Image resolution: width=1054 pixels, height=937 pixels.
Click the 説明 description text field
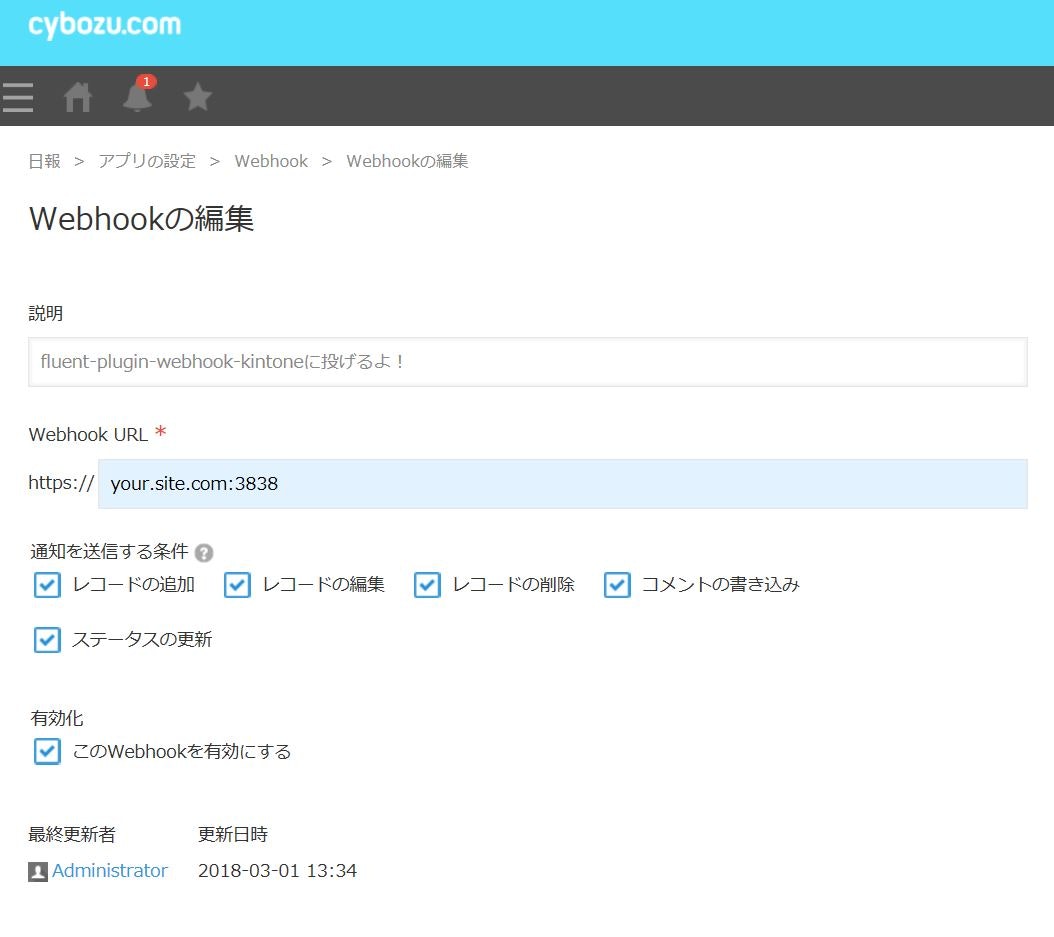tap(527, 362)
